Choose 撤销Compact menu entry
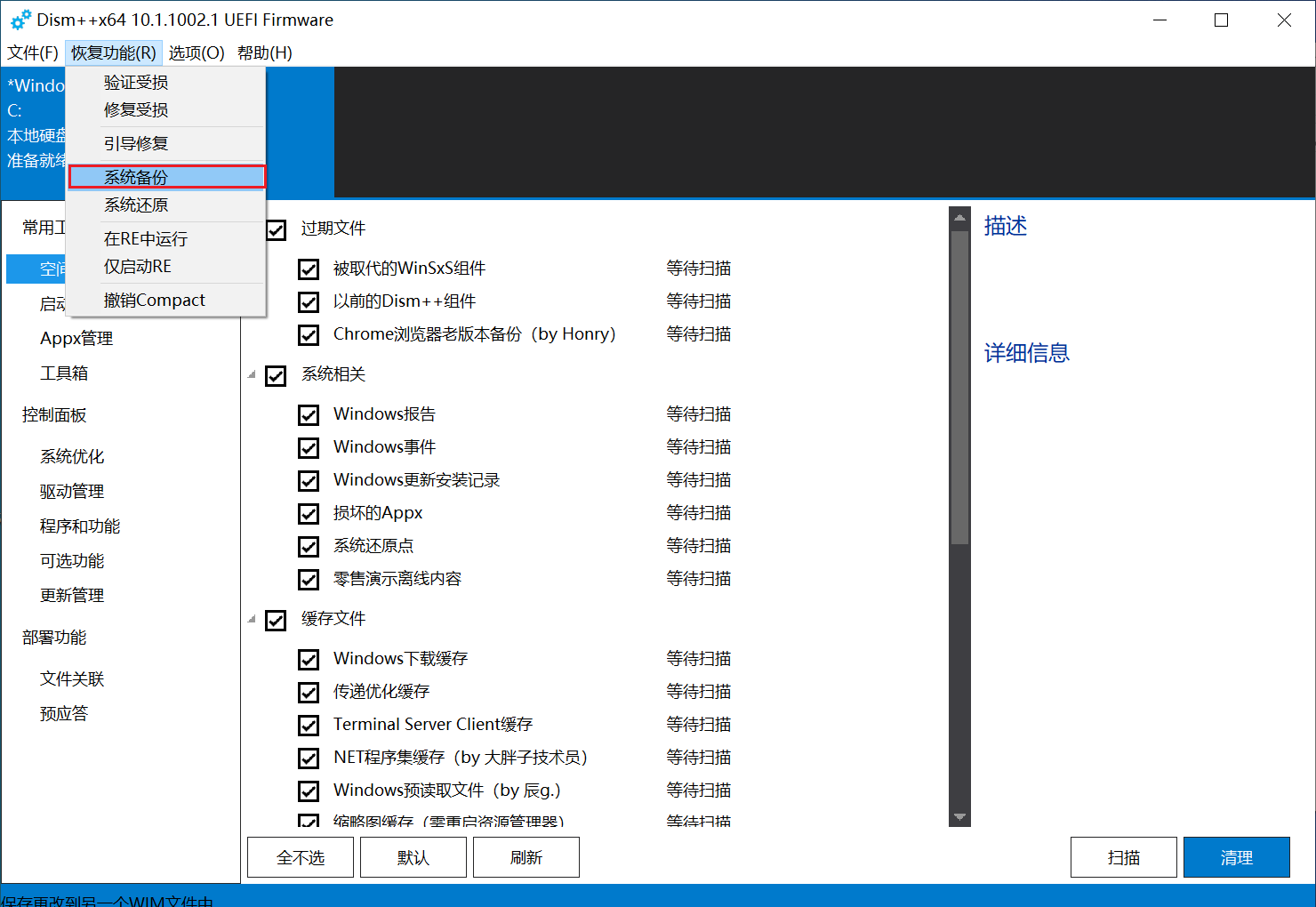1316x907 pixels. pos(166,300)
